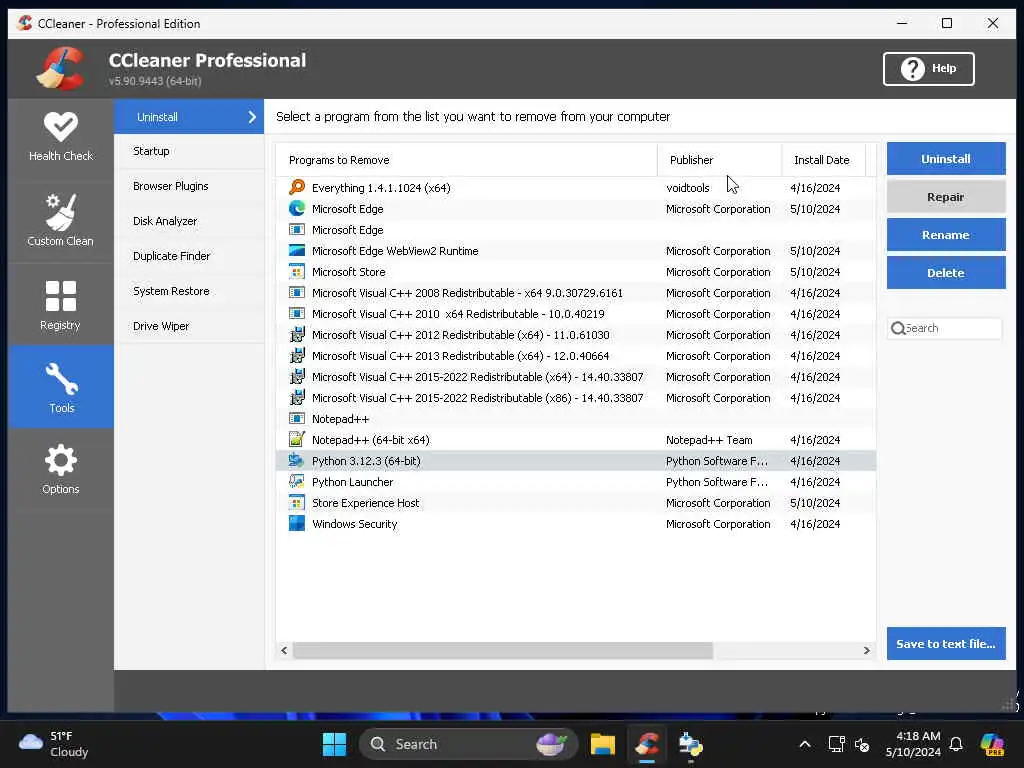This screenshot has width=1024, height=768.
Task: Select Visual C++ 2015-2022 Redistributable (x64) row
Action: coord(575,377)
